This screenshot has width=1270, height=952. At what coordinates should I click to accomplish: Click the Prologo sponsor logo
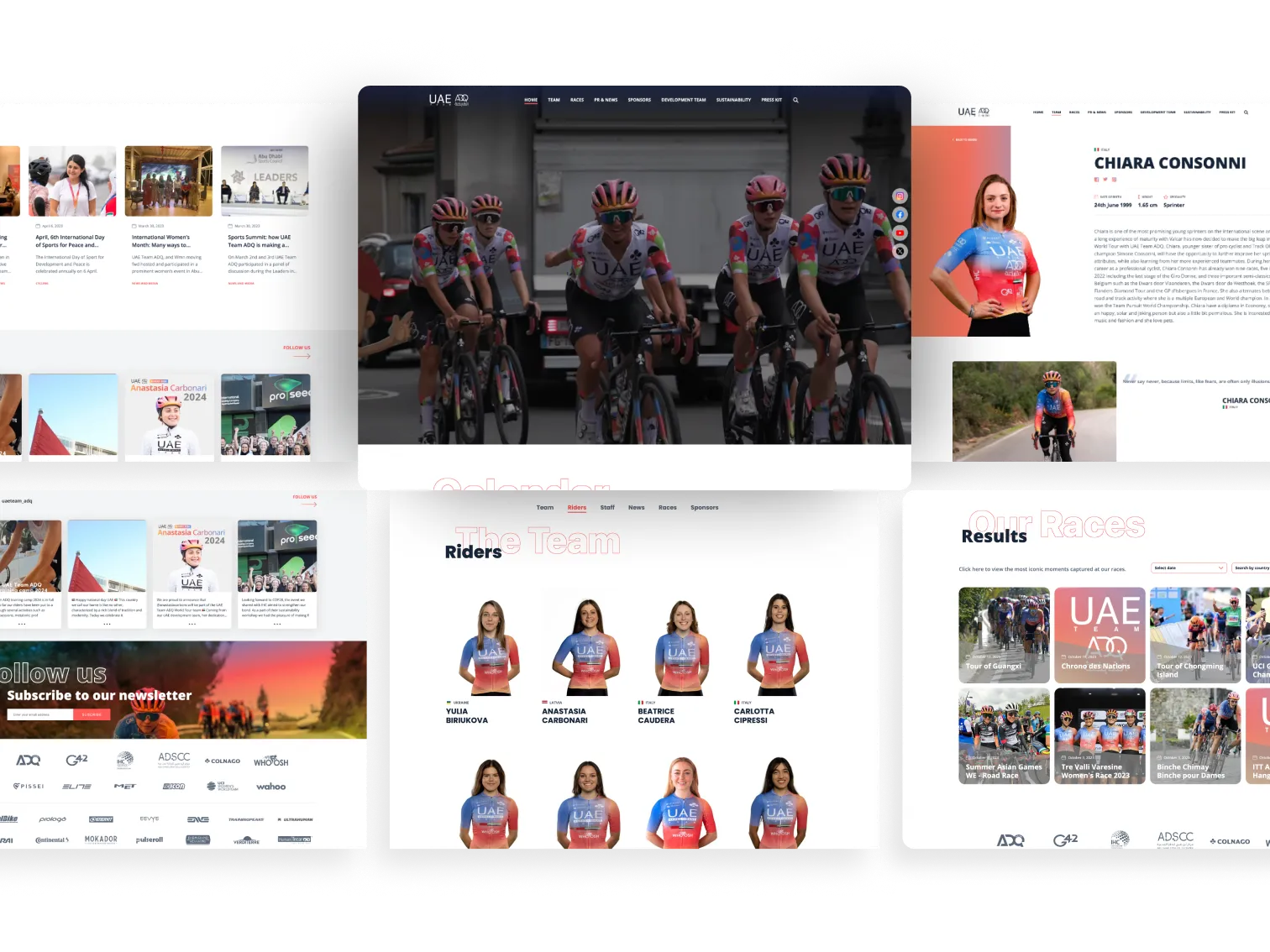pos(52,819)
